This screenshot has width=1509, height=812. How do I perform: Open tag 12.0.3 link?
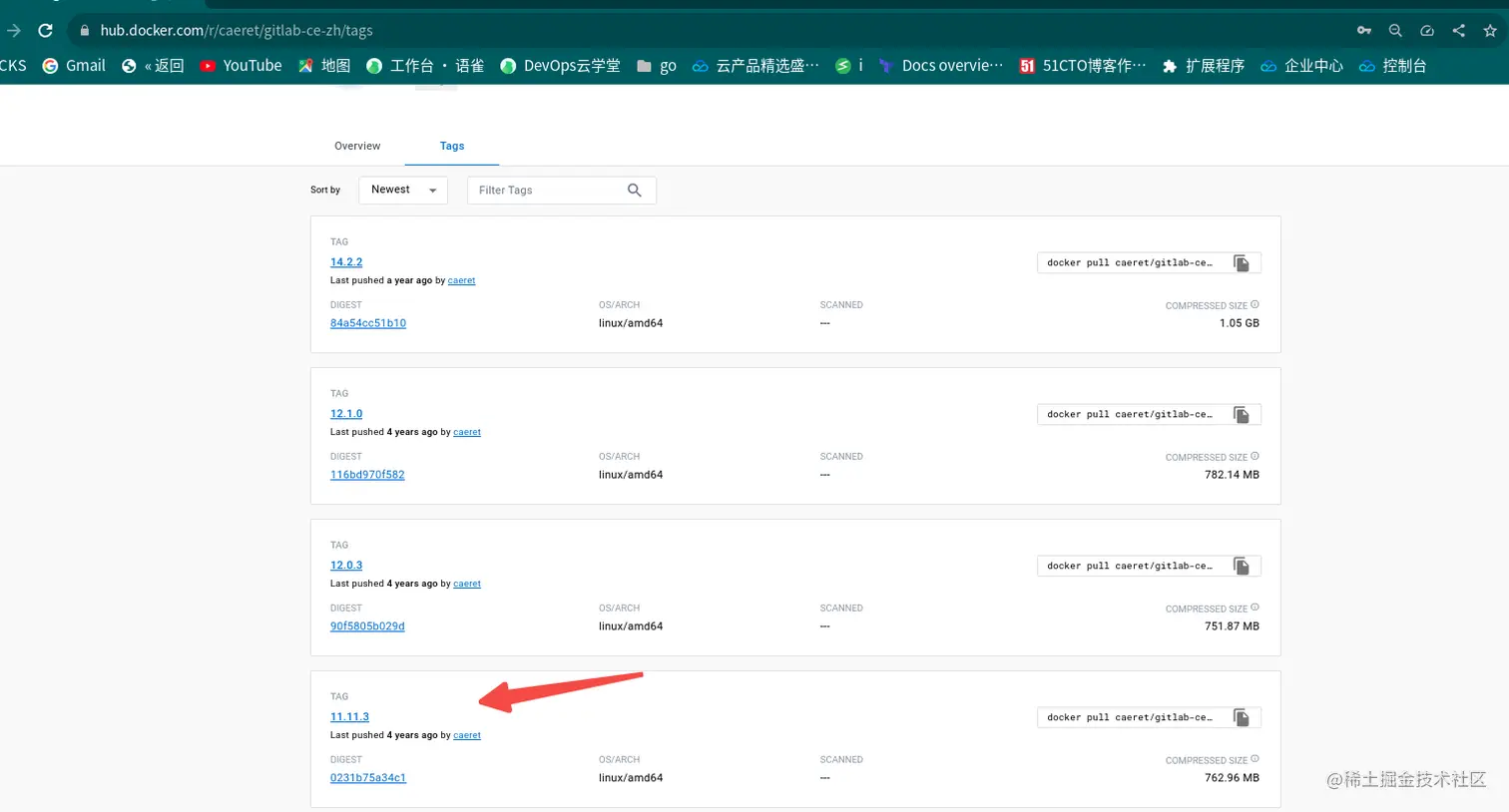click(x=346, y=566)
